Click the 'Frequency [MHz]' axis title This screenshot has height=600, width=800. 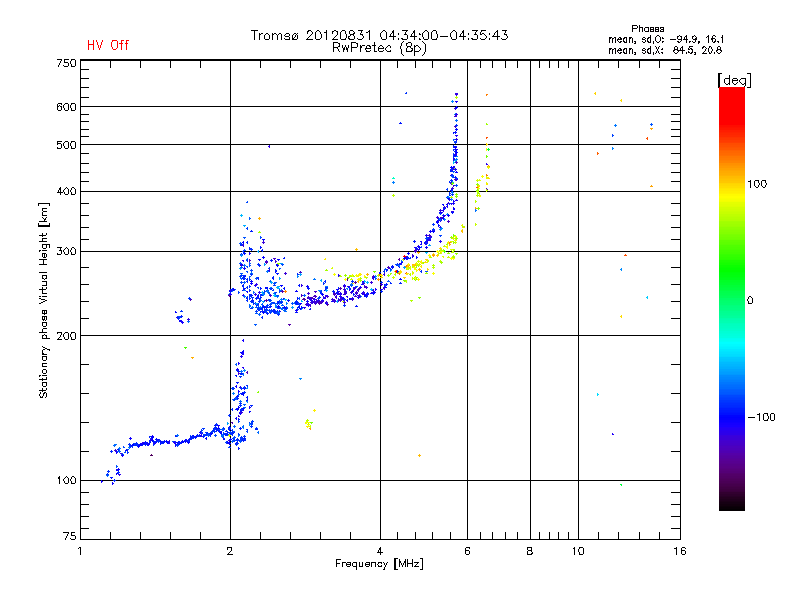coord(379,564)
